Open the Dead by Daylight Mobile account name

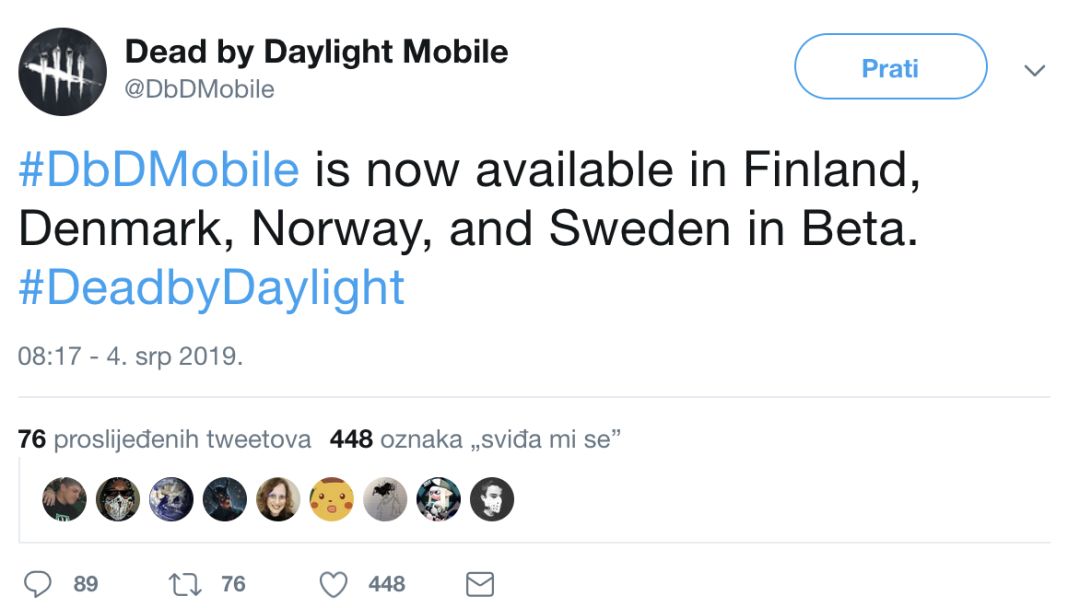pyautogui.click(x=316, y=52)
